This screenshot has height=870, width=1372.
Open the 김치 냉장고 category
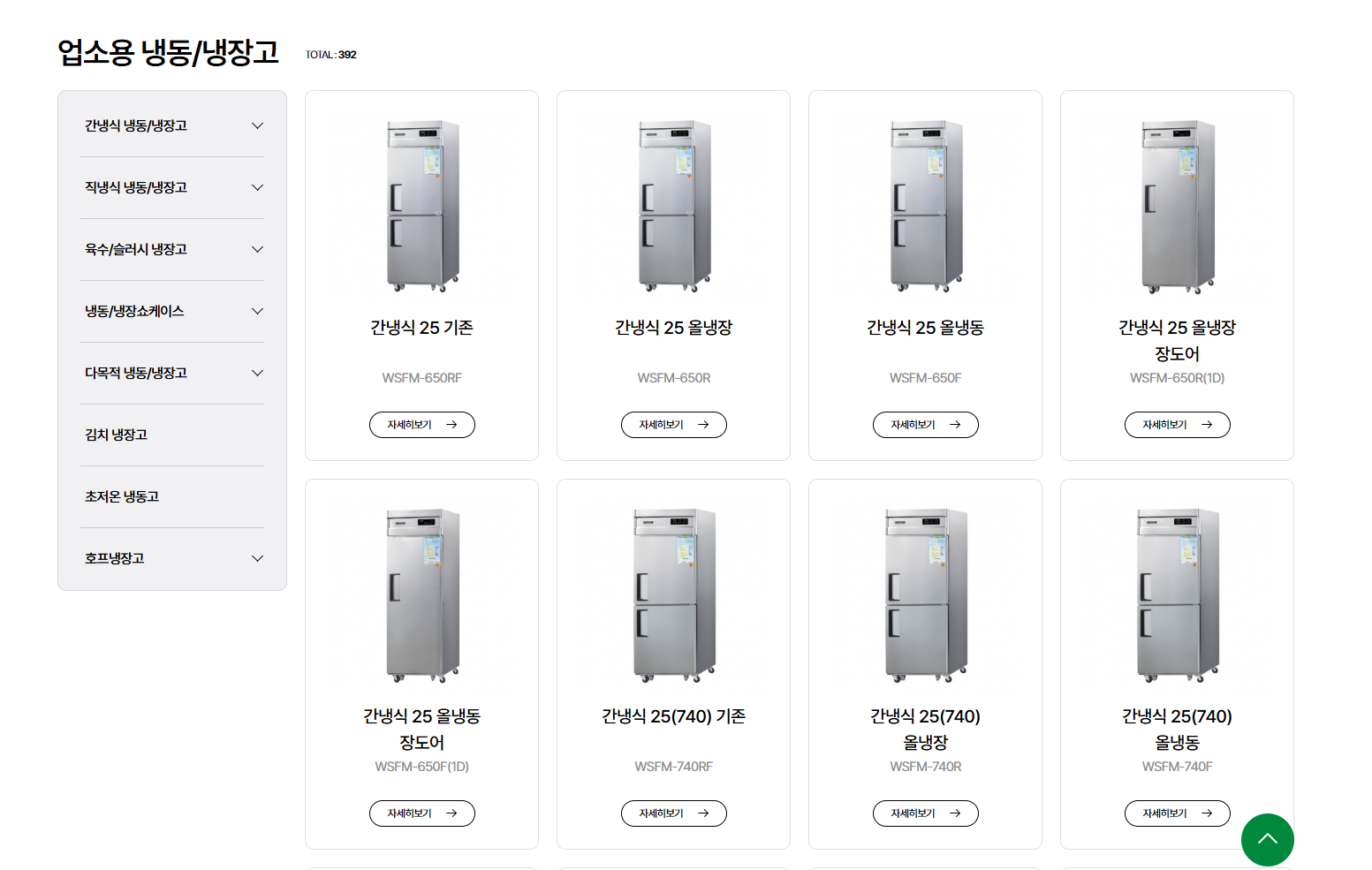point(172,435)
